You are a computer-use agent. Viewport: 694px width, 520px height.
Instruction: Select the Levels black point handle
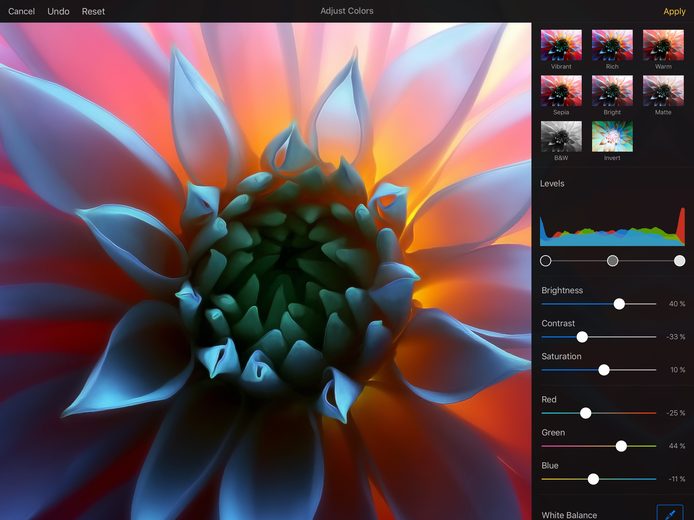(546, 261)
